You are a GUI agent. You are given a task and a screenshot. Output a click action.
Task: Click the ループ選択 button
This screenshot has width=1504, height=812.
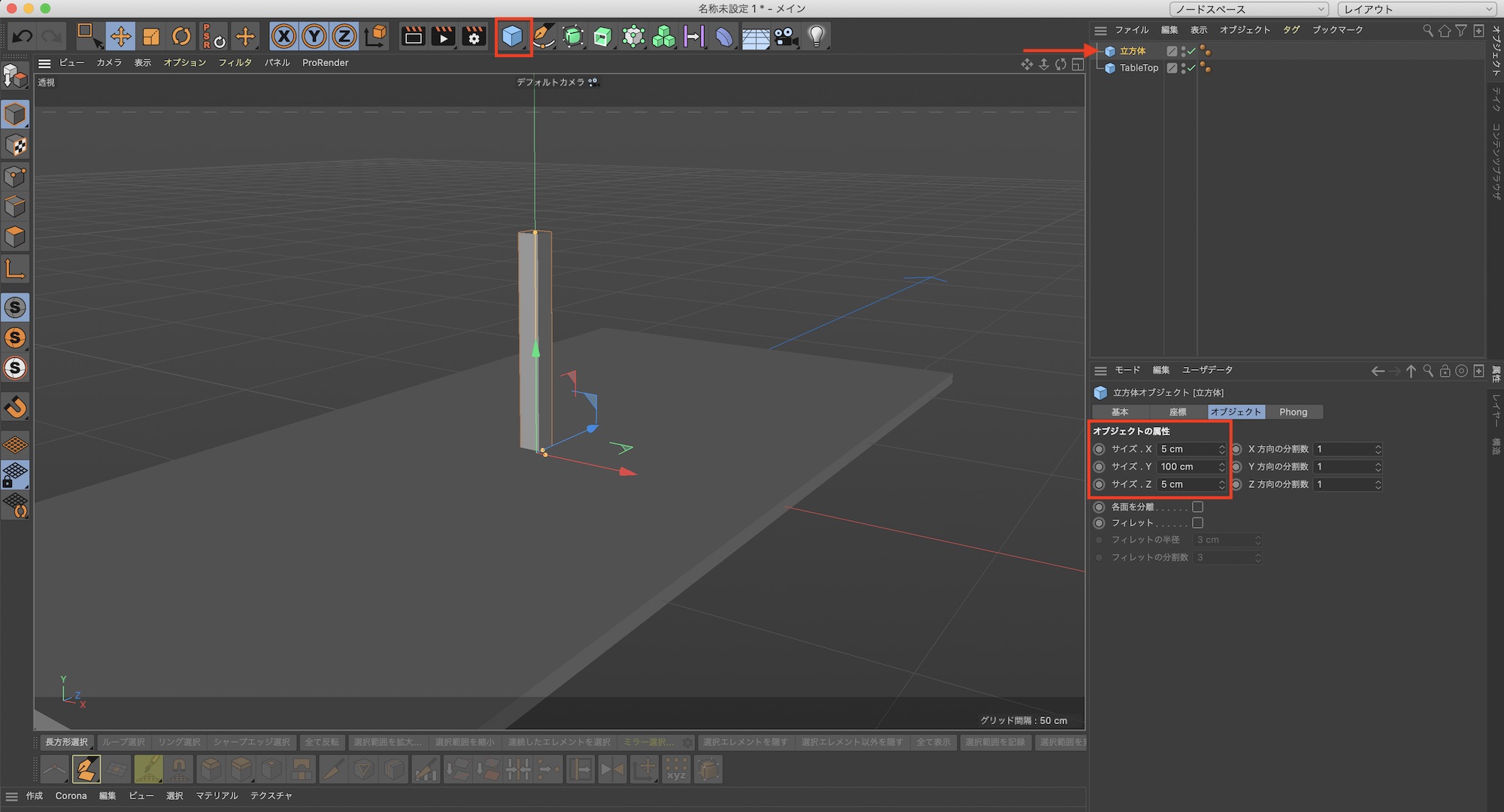pyautogui.click(x=123, y=742)
